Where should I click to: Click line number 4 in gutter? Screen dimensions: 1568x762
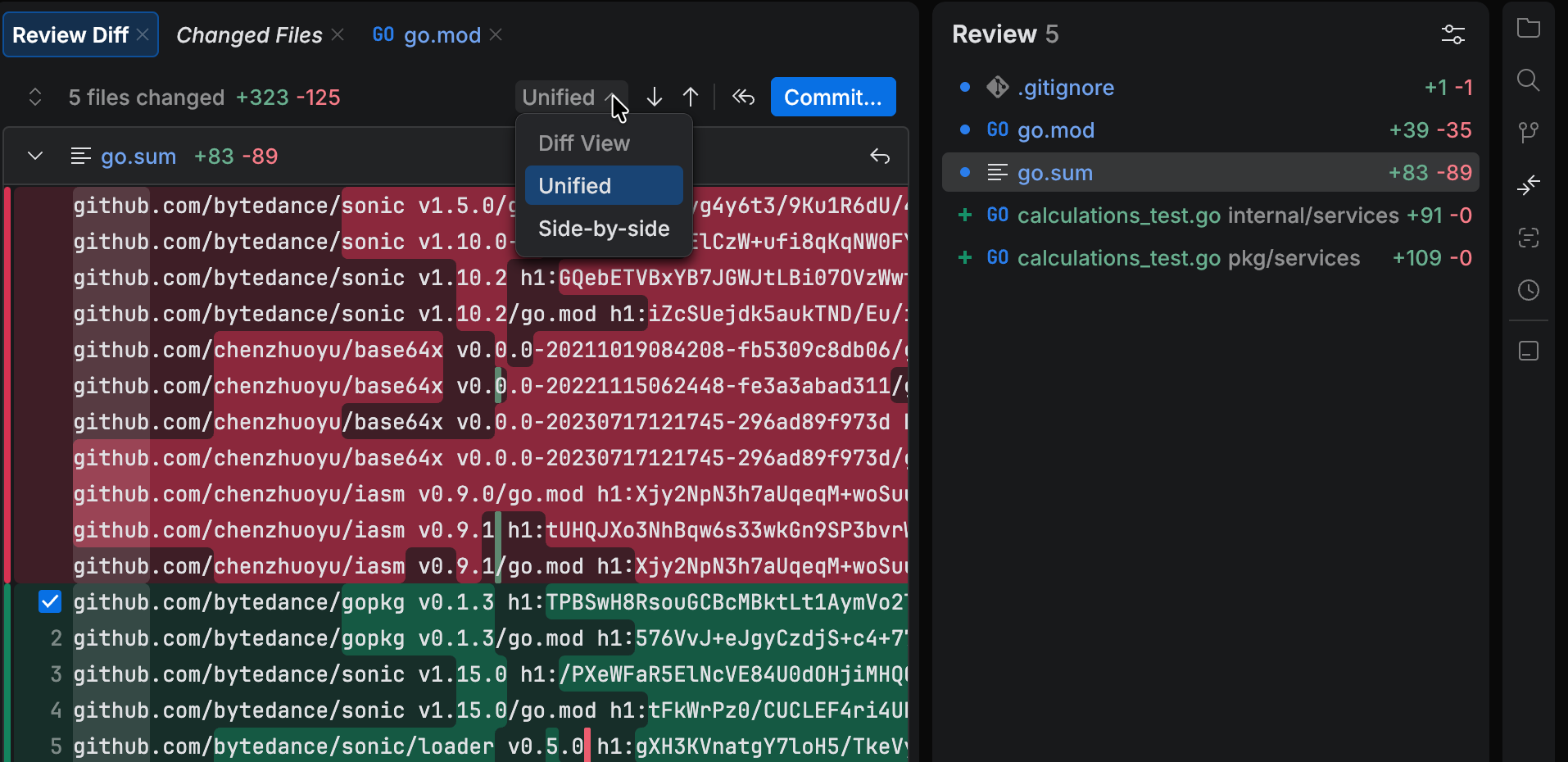[x=56, y=710]
